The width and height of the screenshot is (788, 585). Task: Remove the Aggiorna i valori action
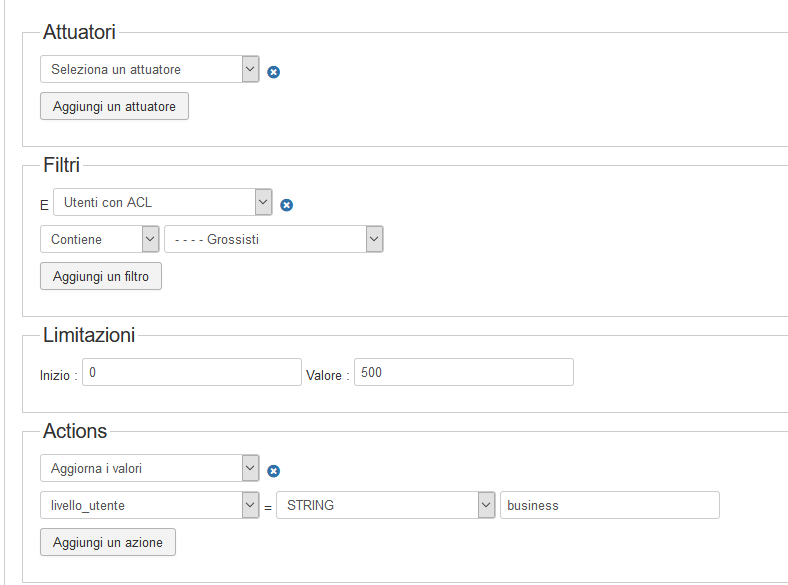tap(273, 471)
